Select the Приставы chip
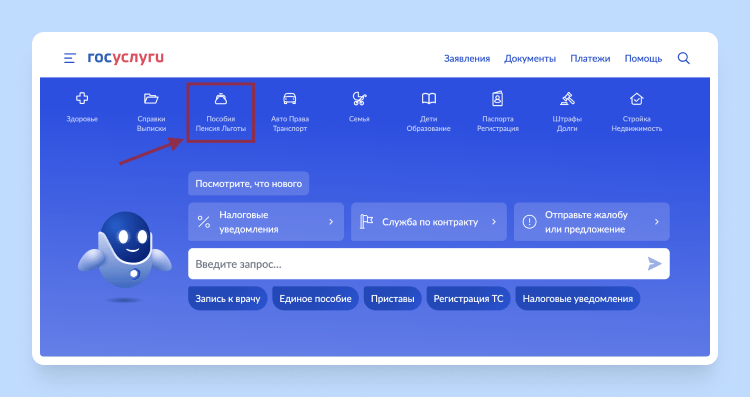 (x=393, y=298)
